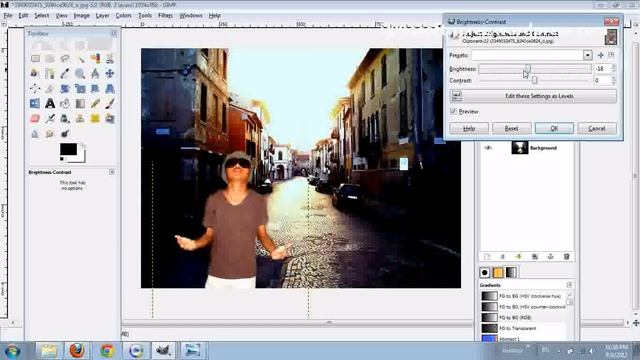The height and width of the screenshot is (360, 640).
Task: Switch to the Brushes tab
Action: 484,272
